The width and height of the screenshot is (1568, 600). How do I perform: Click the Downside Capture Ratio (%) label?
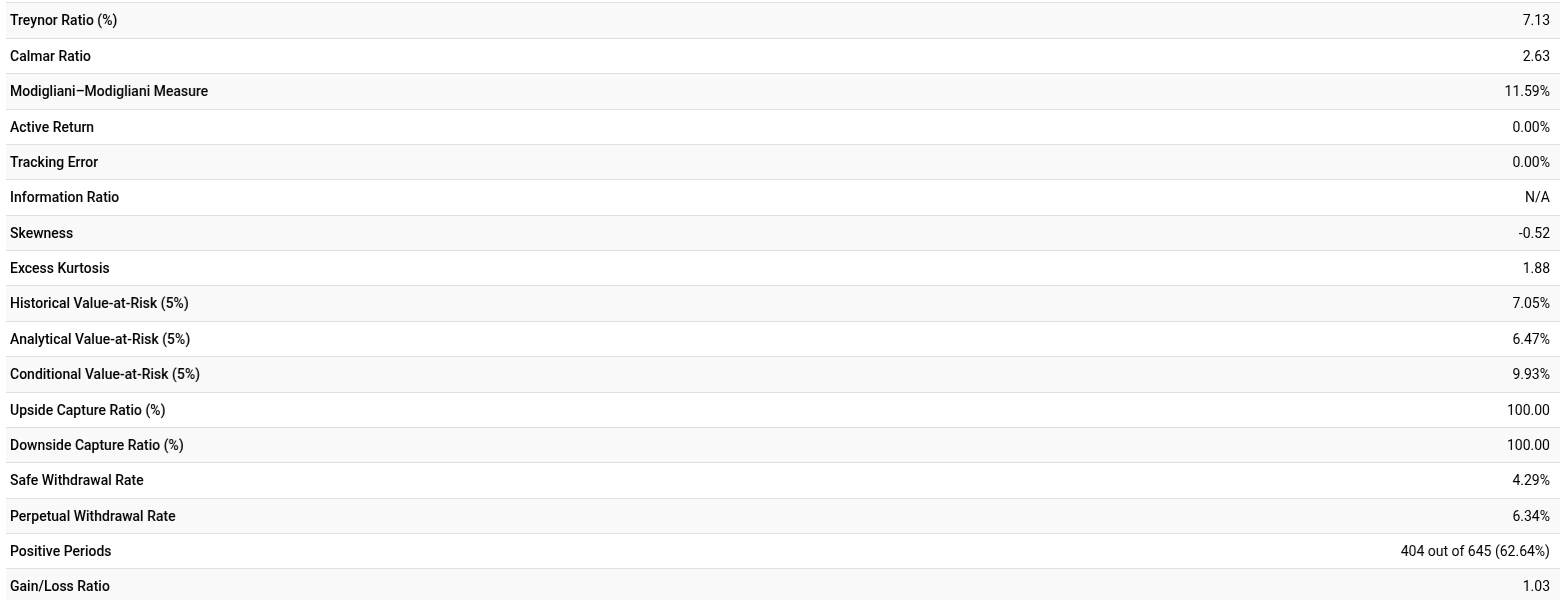pyautogui.click(x=97, y=445)
